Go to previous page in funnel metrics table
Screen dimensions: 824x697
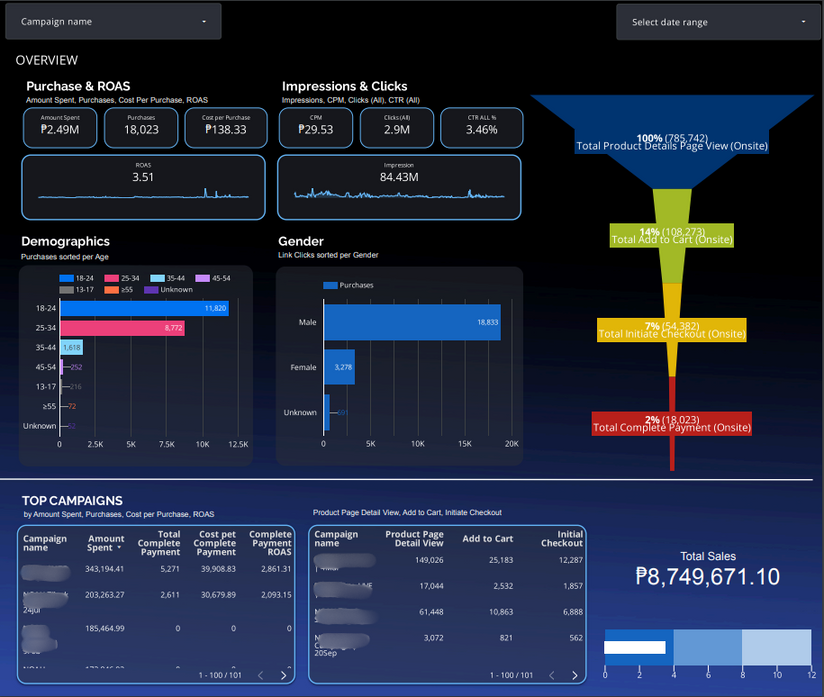click(552, 675)
